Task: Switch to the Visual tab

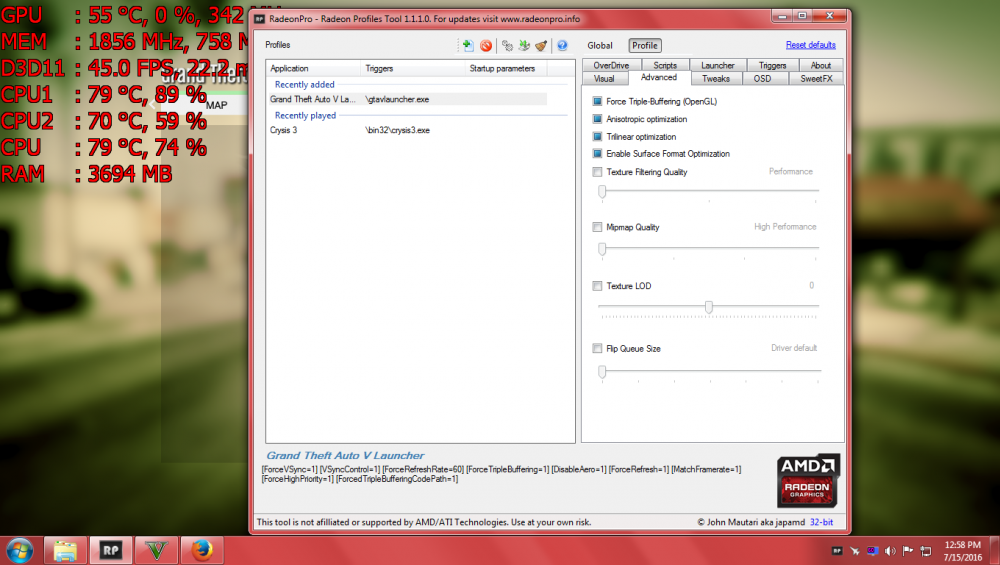Action: 604,78
